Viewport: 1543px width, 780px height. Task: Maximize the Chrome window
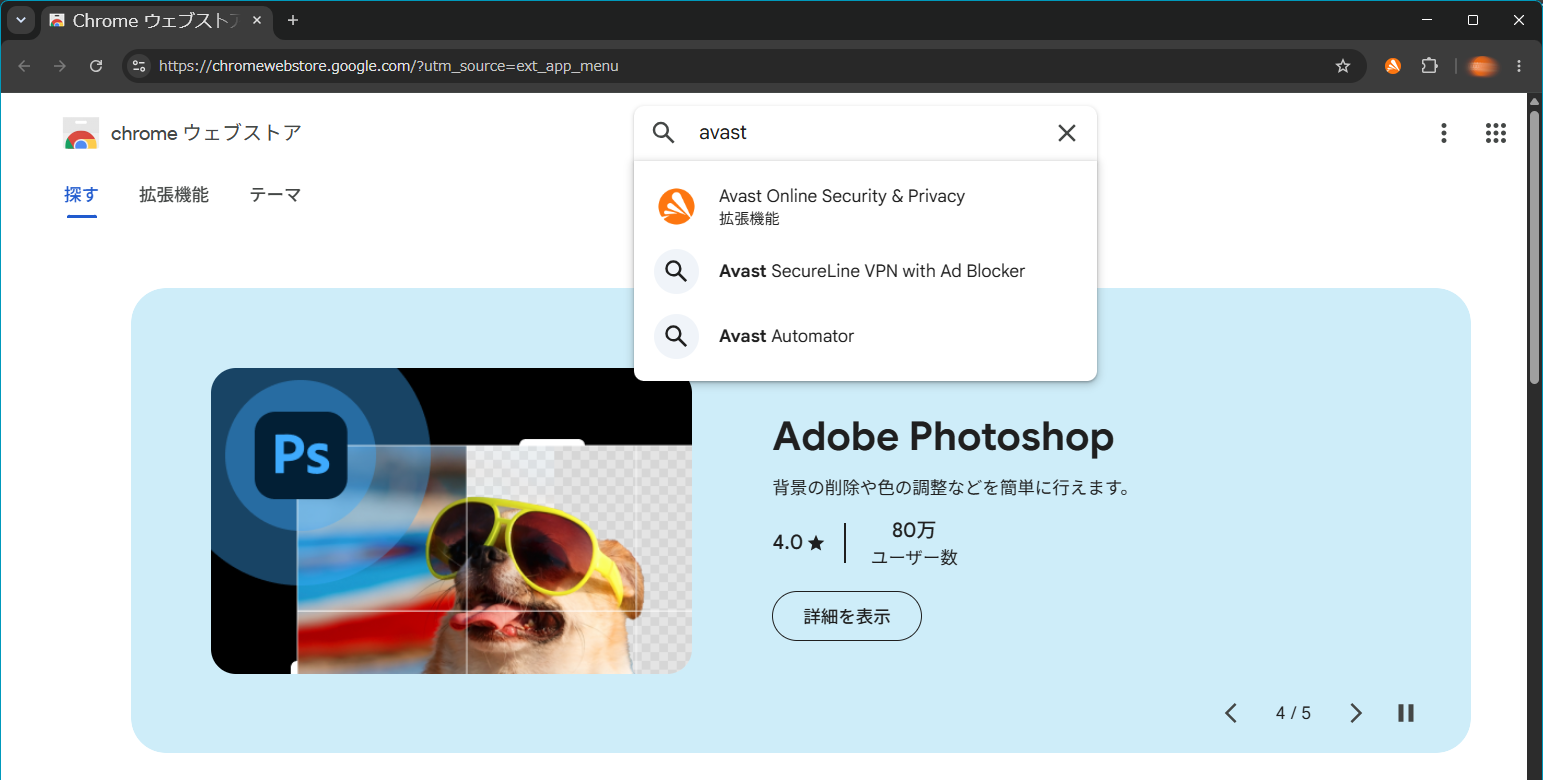[x=1473, y=20]
